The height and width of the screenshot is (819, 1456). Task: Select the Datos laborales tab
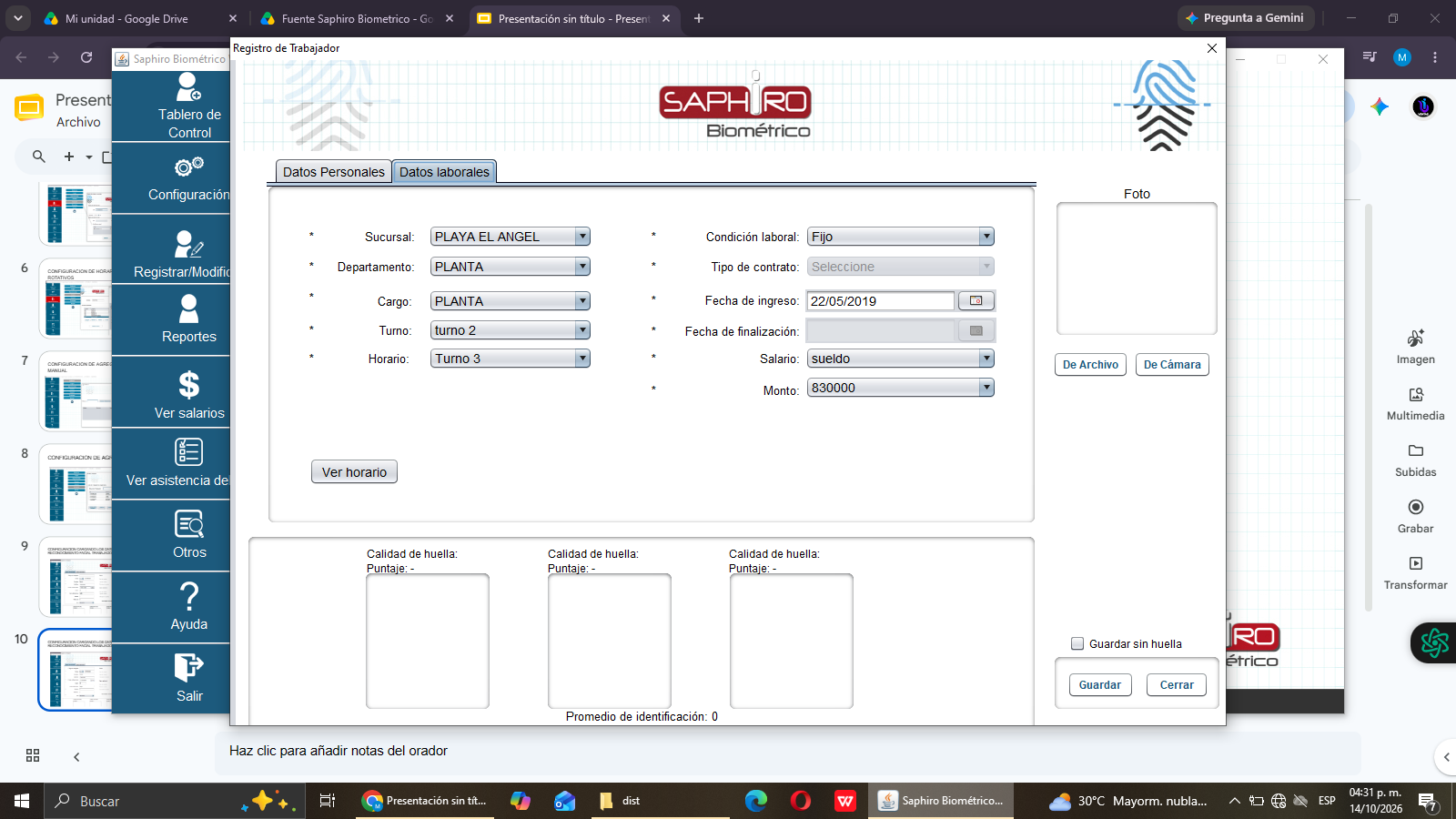click(444, 172)
